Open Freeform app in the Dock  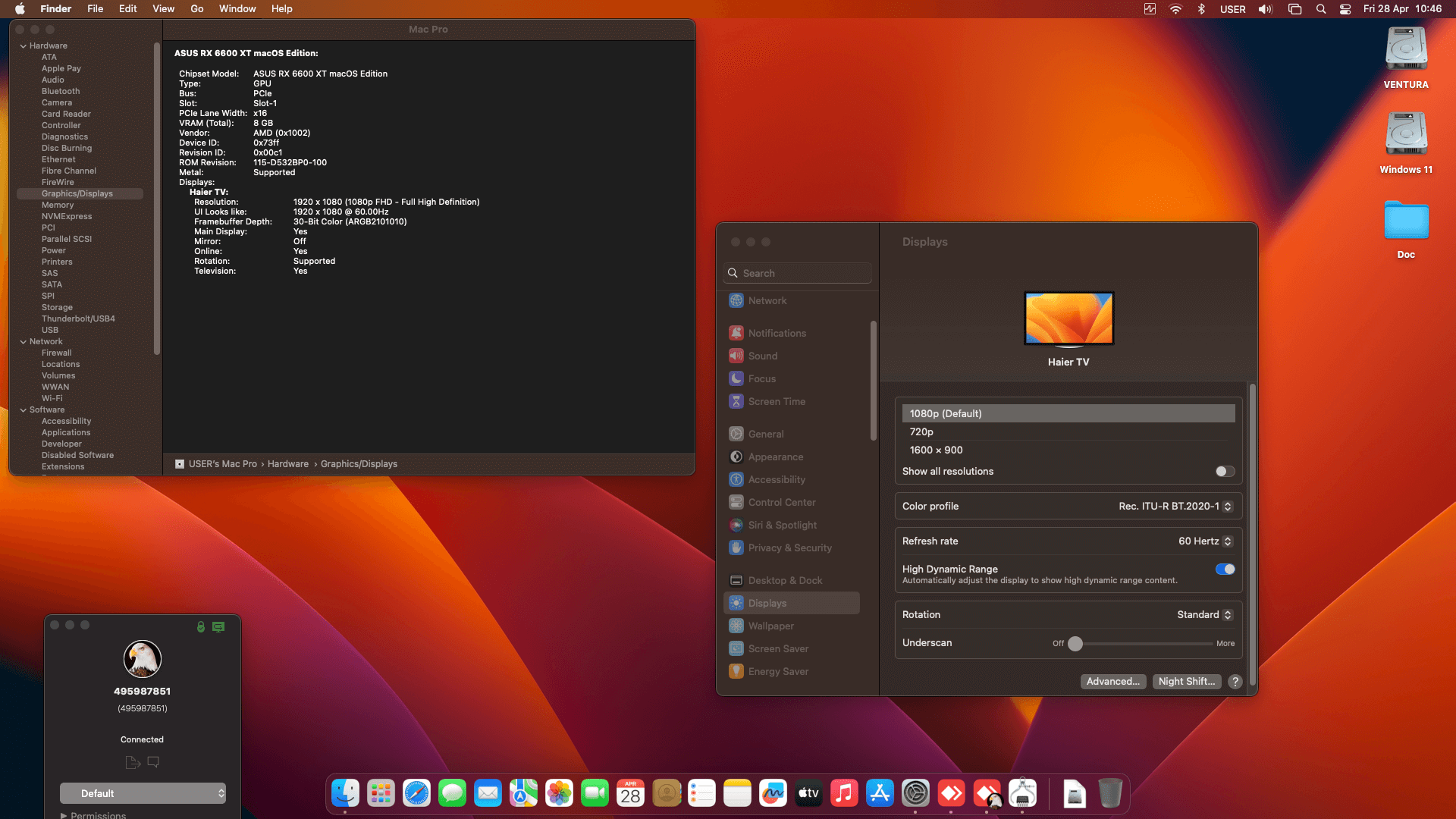click(773, 793)
